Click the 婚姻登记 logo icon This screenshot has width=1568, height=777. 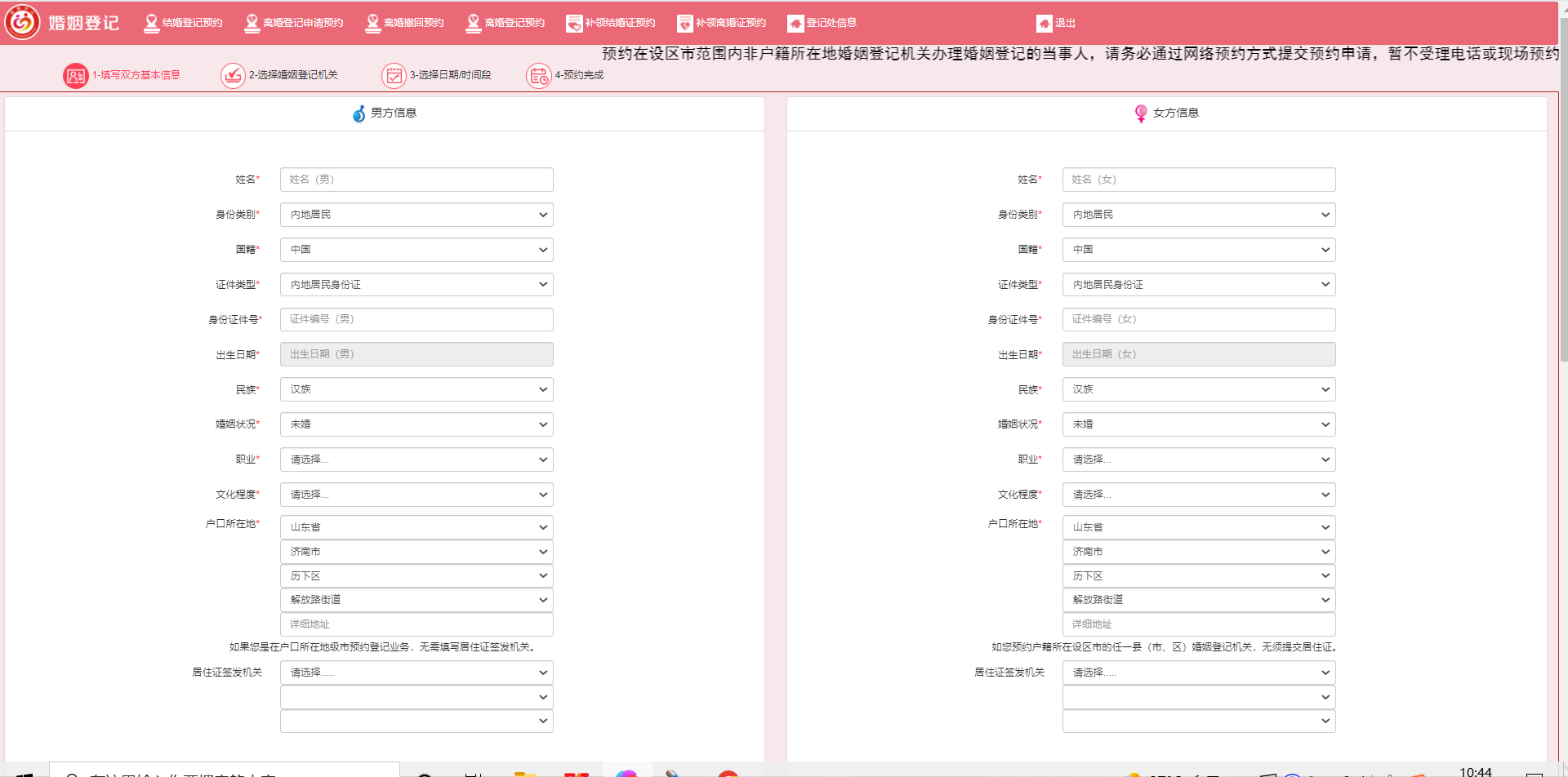coord(22,22)
